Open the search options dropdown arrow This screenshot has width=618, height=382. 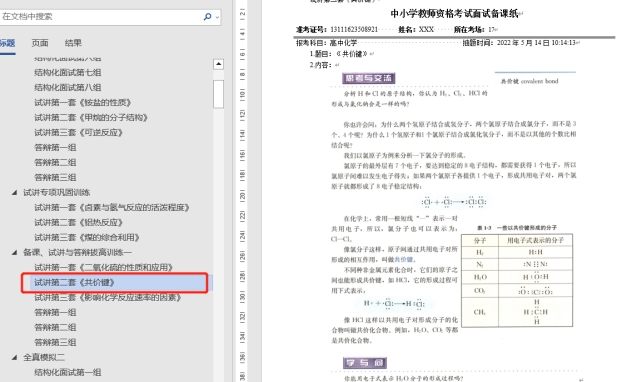tap(217, 17)
